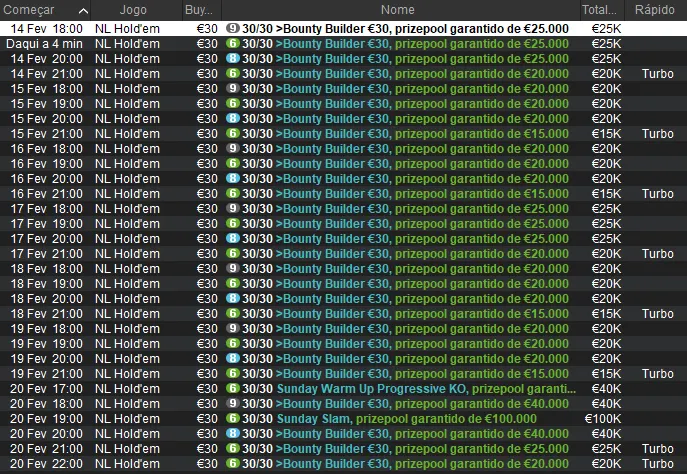Click the '20 Fev 17:00' start time

[x=46, y=389]
